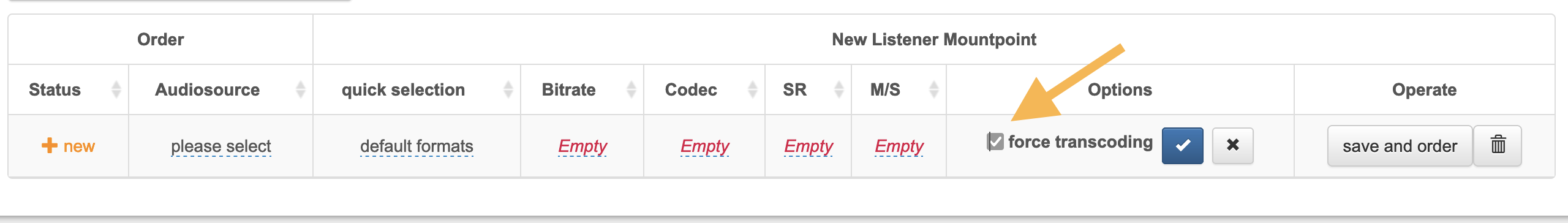Image resolution: width=1568 pixels, height=223 pixels.
Task: Toggle the force transcoding checkbox
Action: click(x=996, y=142)
